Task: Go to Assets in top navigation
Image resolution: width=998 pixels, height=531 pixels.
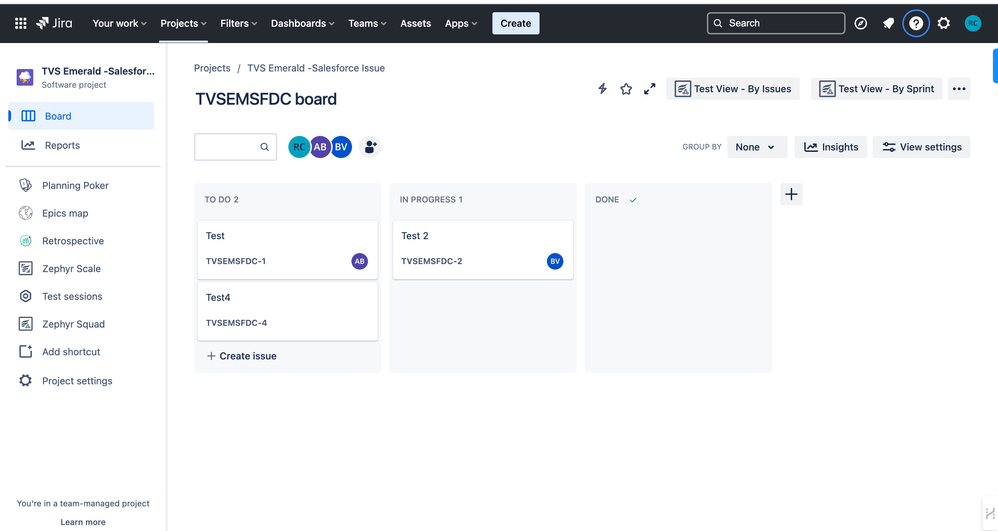Action: (416, 24)
